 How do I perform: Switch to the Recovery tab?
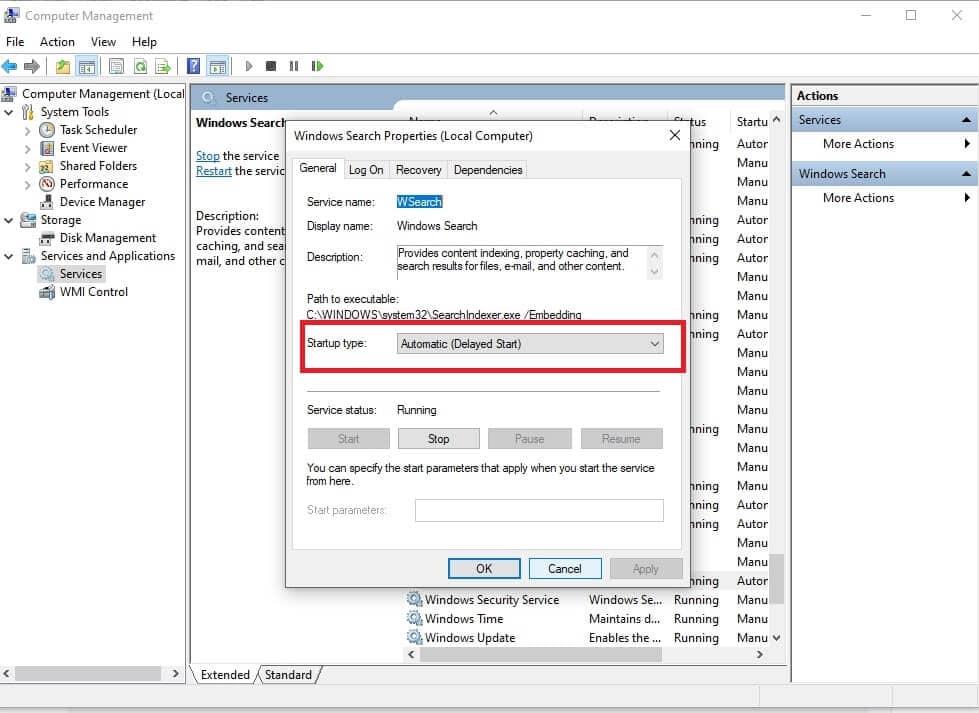418,170
